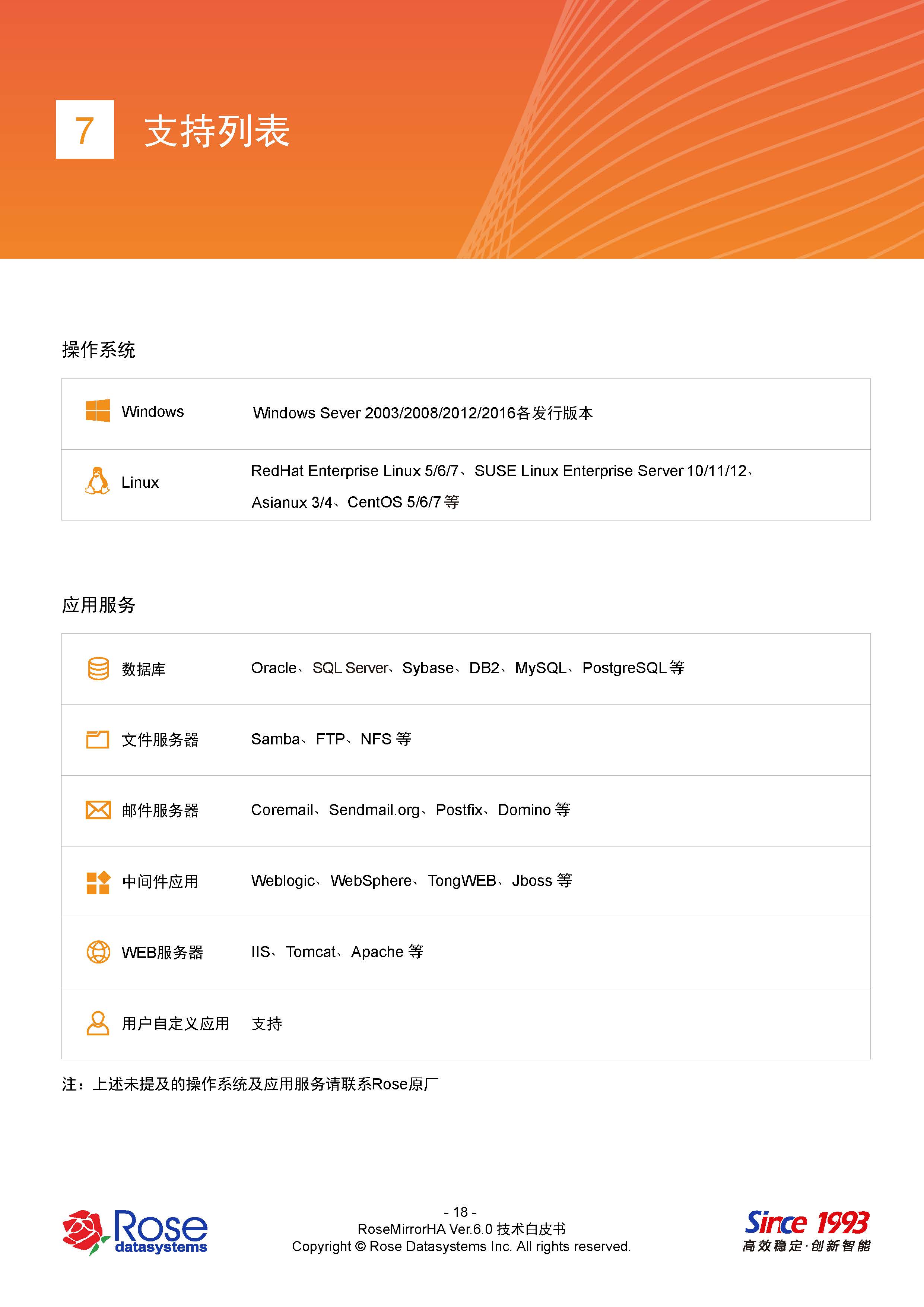This screenshot has width=924, height=1307.
Task: Click the file server folder icon
Action: click(97, 739)
